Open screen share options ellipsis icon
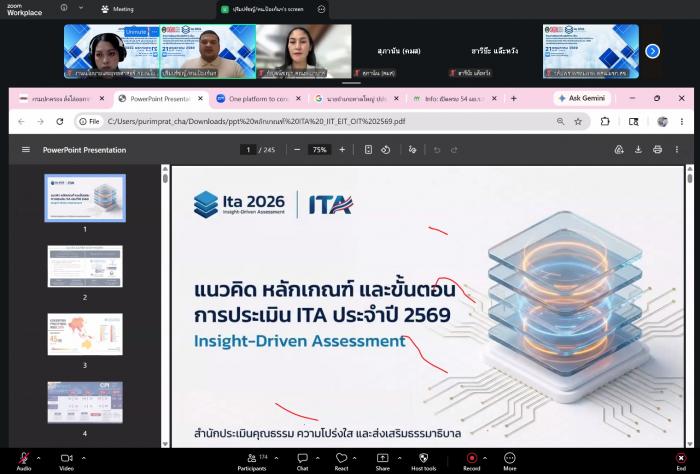700x474 pixels. coord(321,9)
